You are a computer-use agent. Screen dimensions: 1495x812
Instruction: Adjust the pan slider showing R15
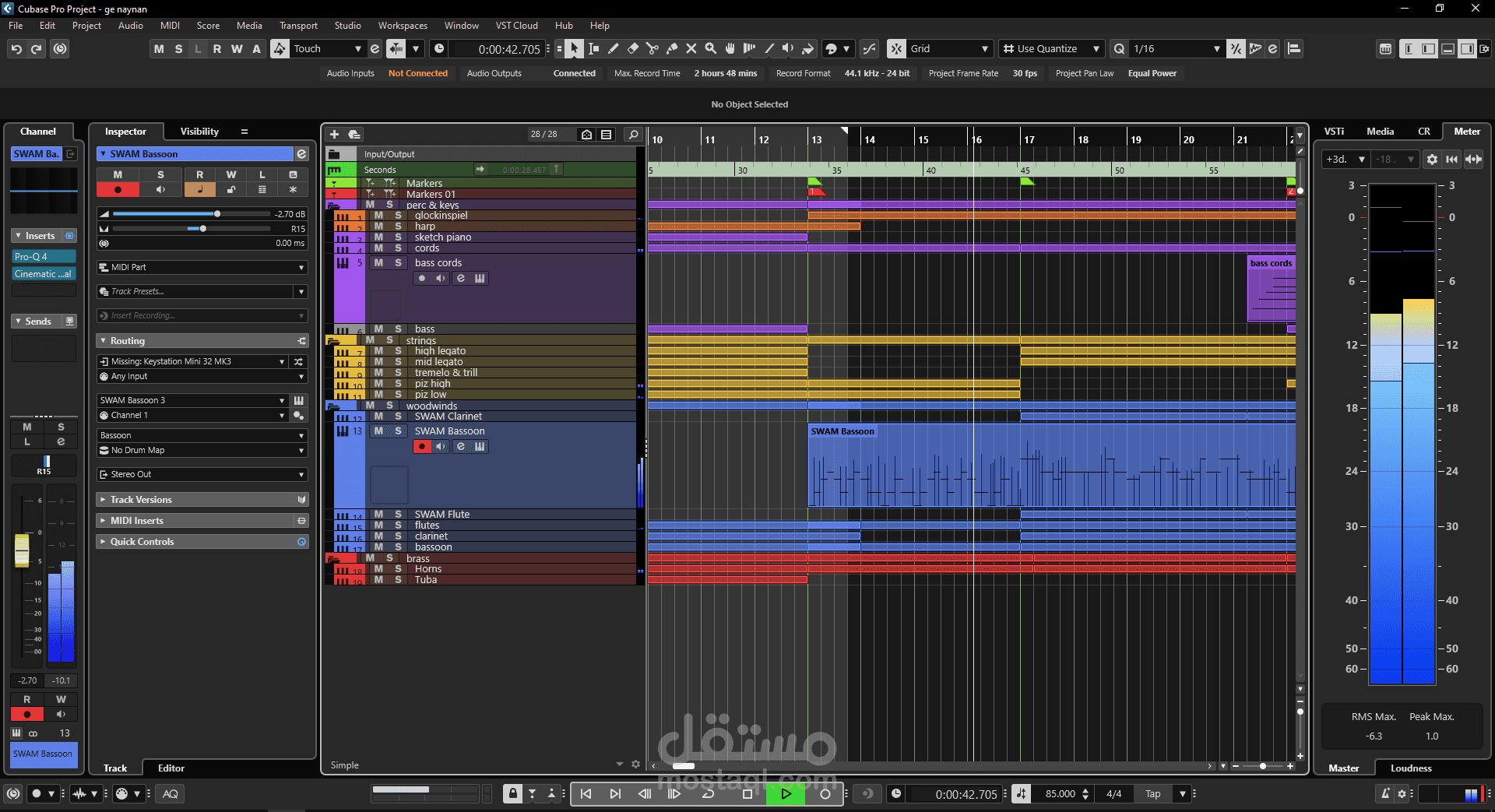tap(192, 229)
